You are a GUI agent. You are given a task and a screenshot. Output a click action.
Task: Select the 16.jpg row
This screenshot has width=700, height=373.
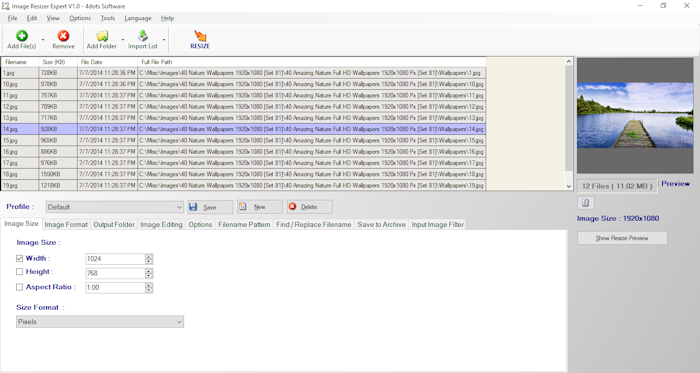pyautogui.click(x=243, y=152)
